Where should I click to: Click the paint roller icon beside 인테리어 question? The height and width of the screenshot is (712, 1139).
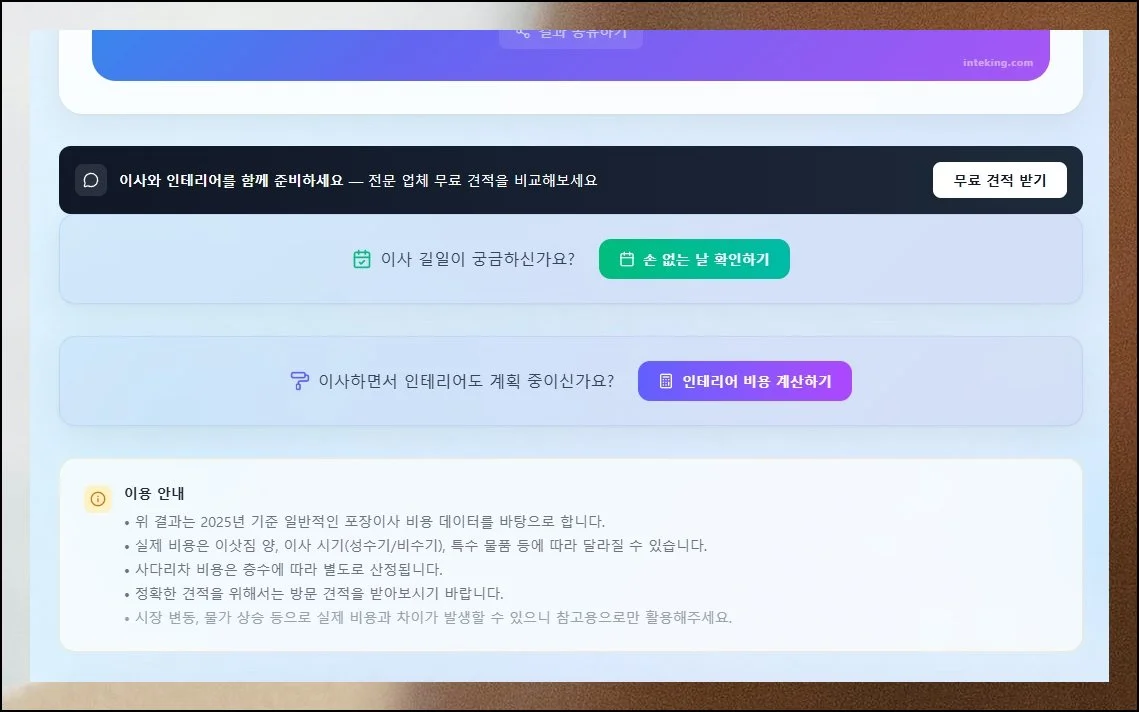[299, 381]
